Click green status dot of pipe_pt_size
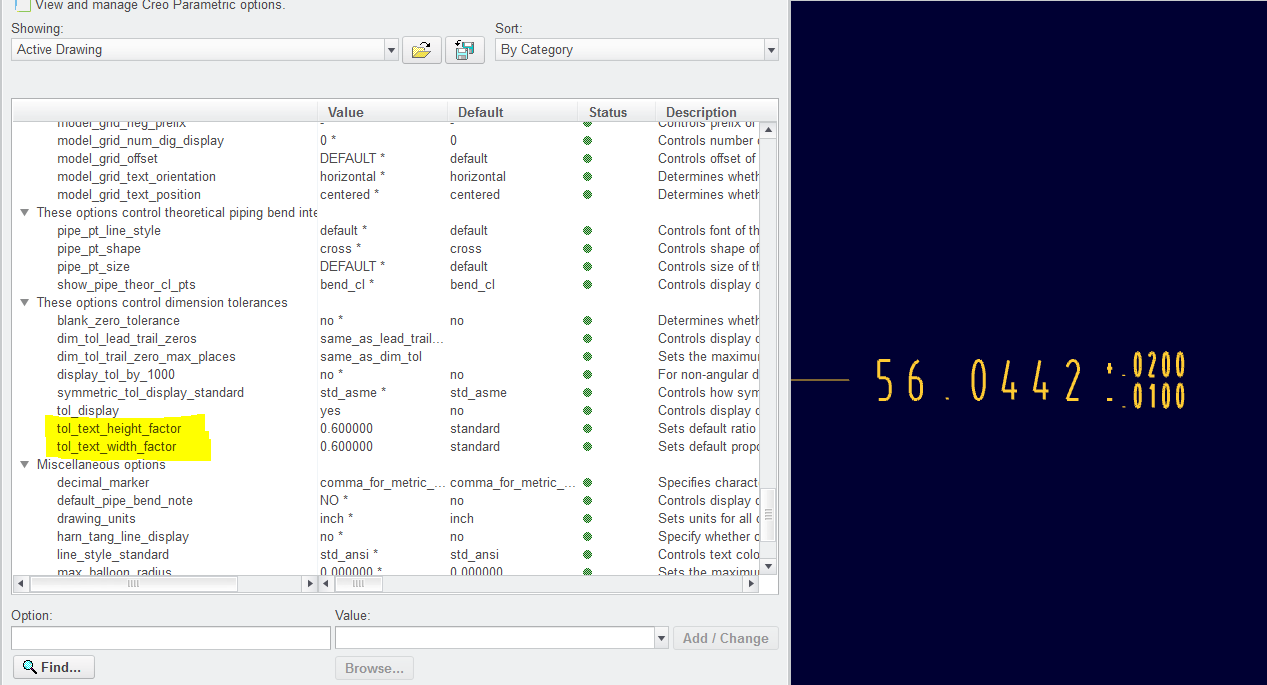1267x685 pixels. coord(587,267)
